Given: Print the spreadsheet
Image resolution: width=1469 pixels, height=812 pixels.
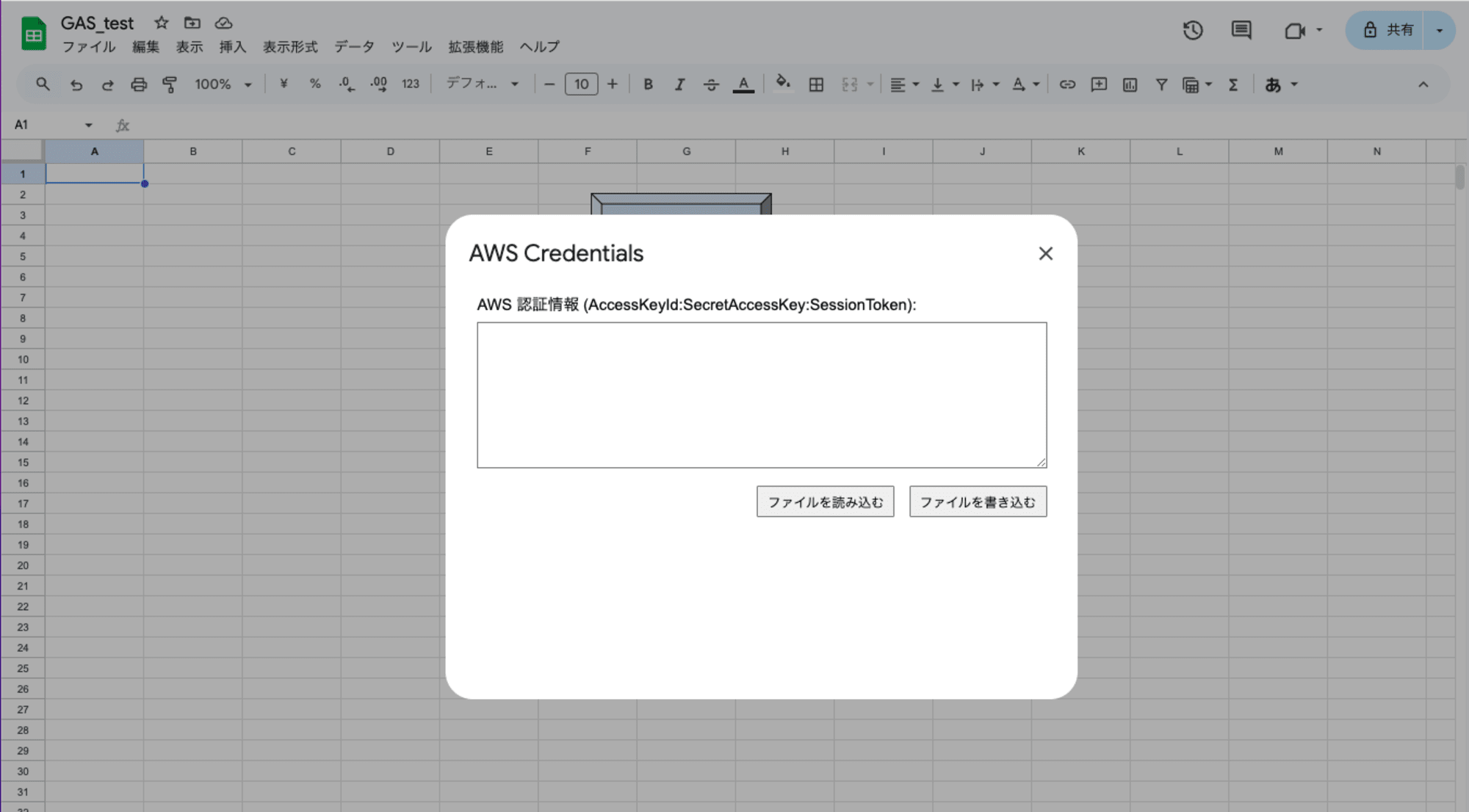Looking at the screenshot, I should pos(139,84).
